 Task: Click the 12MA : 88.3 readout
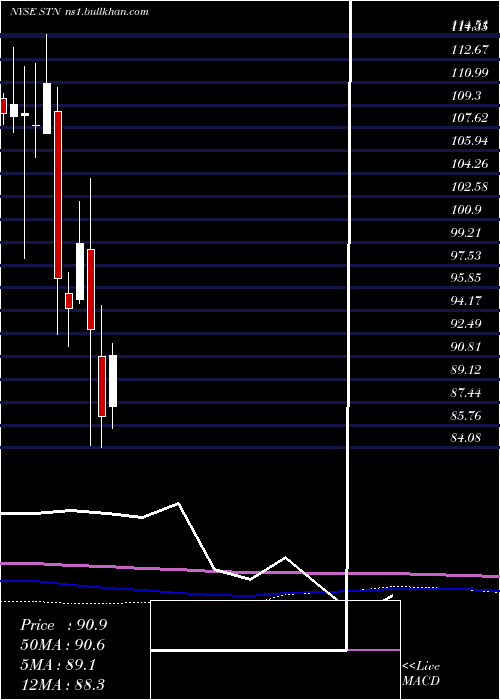pos(63,684)
